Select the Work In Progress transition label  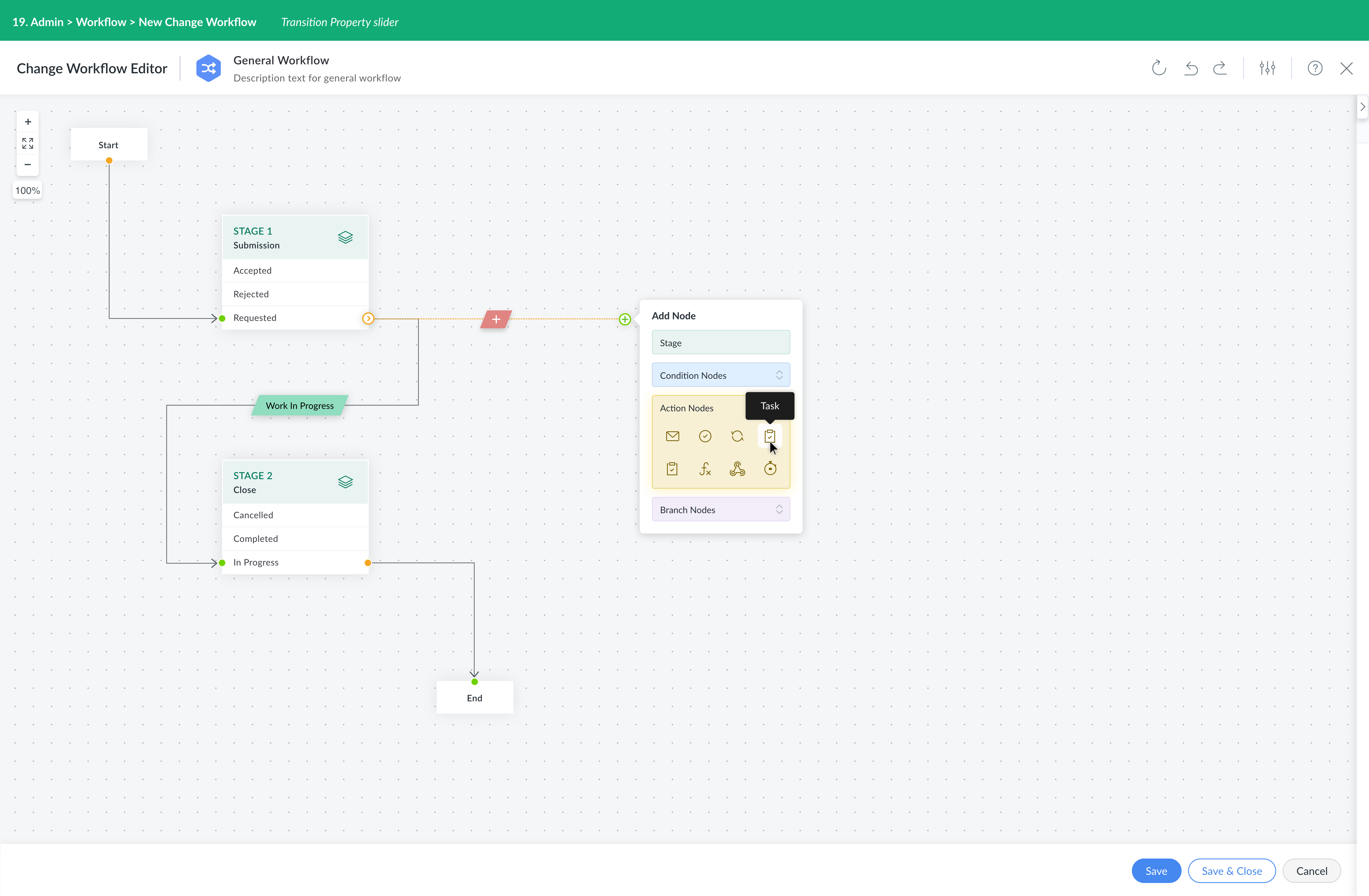point(300,405)
